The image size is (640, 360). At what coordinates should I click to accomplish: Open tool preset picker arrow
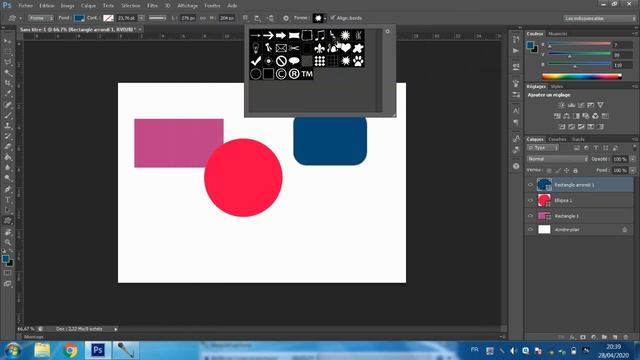(20, 18)
